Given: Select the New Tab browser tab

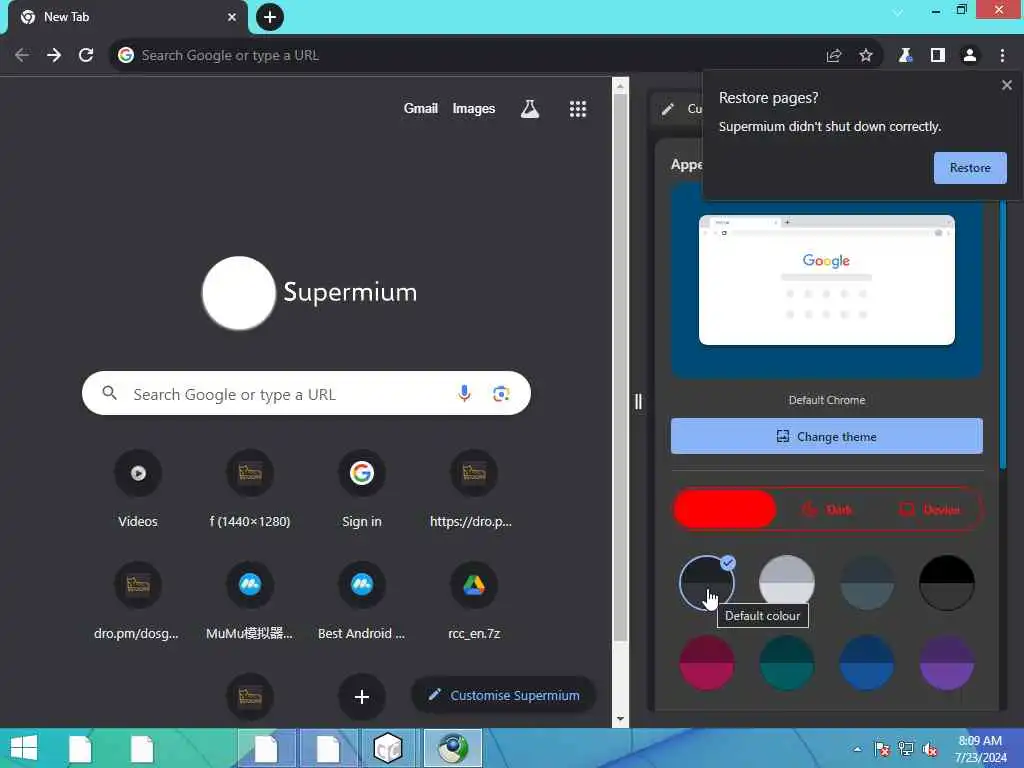Looking at the screenshot, I should [128, 17].
